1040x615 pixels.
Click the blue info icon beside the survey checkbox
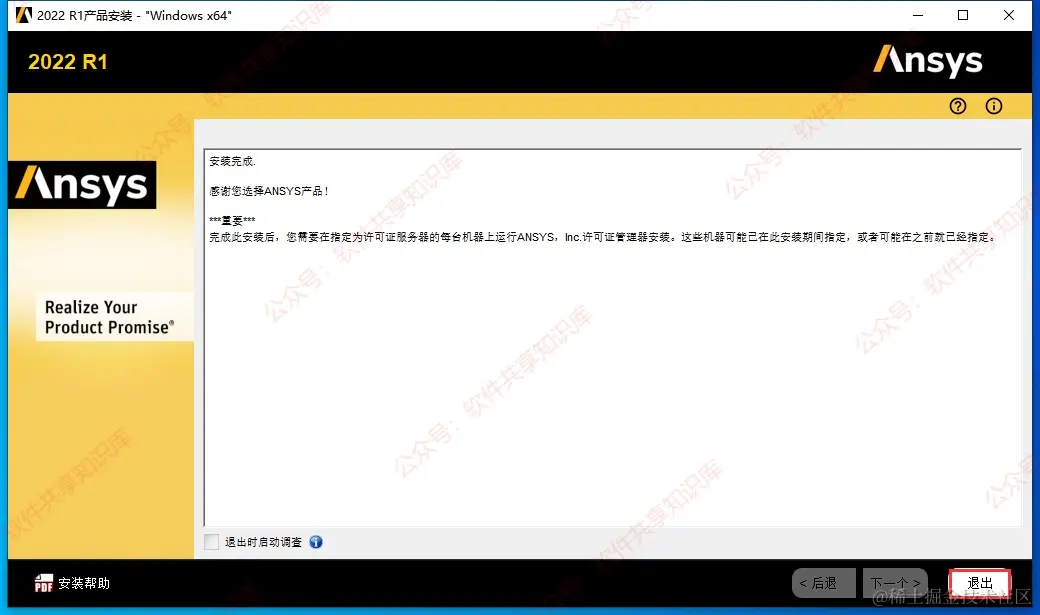(316, 542)
